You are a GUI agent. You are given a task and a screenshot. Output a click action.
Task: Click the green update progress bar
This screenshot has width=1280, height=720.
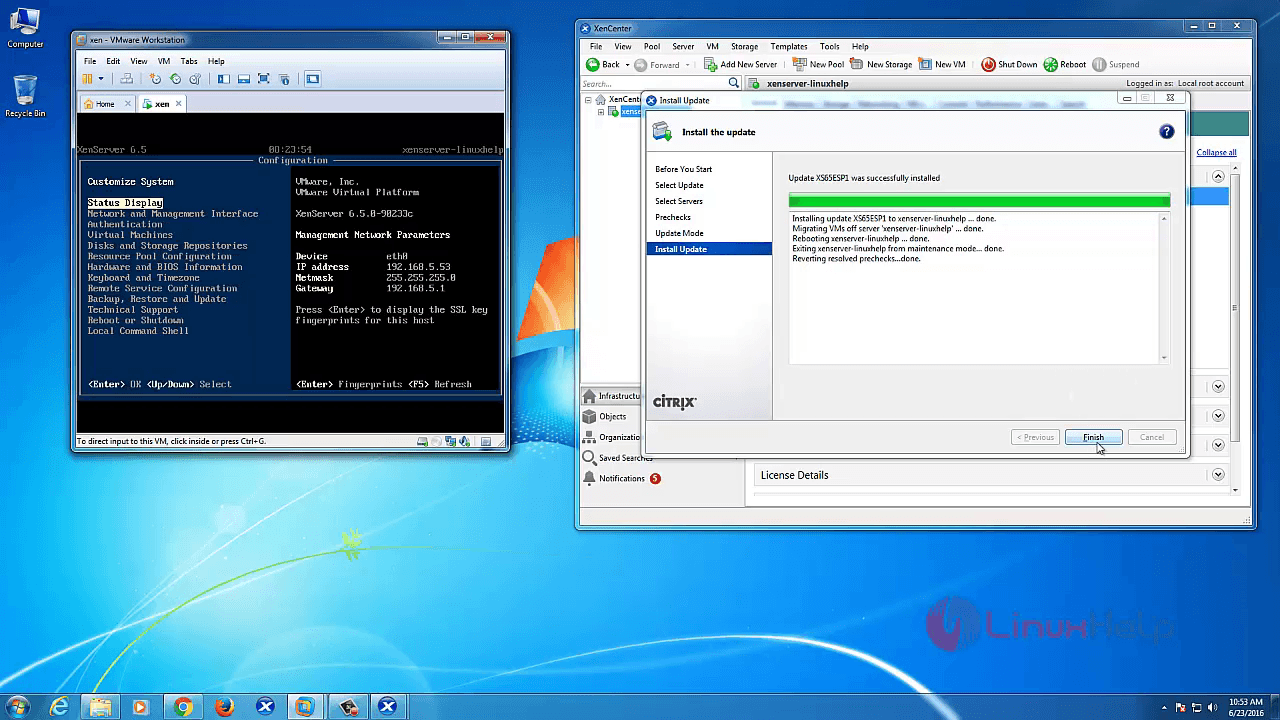point(979,200)
